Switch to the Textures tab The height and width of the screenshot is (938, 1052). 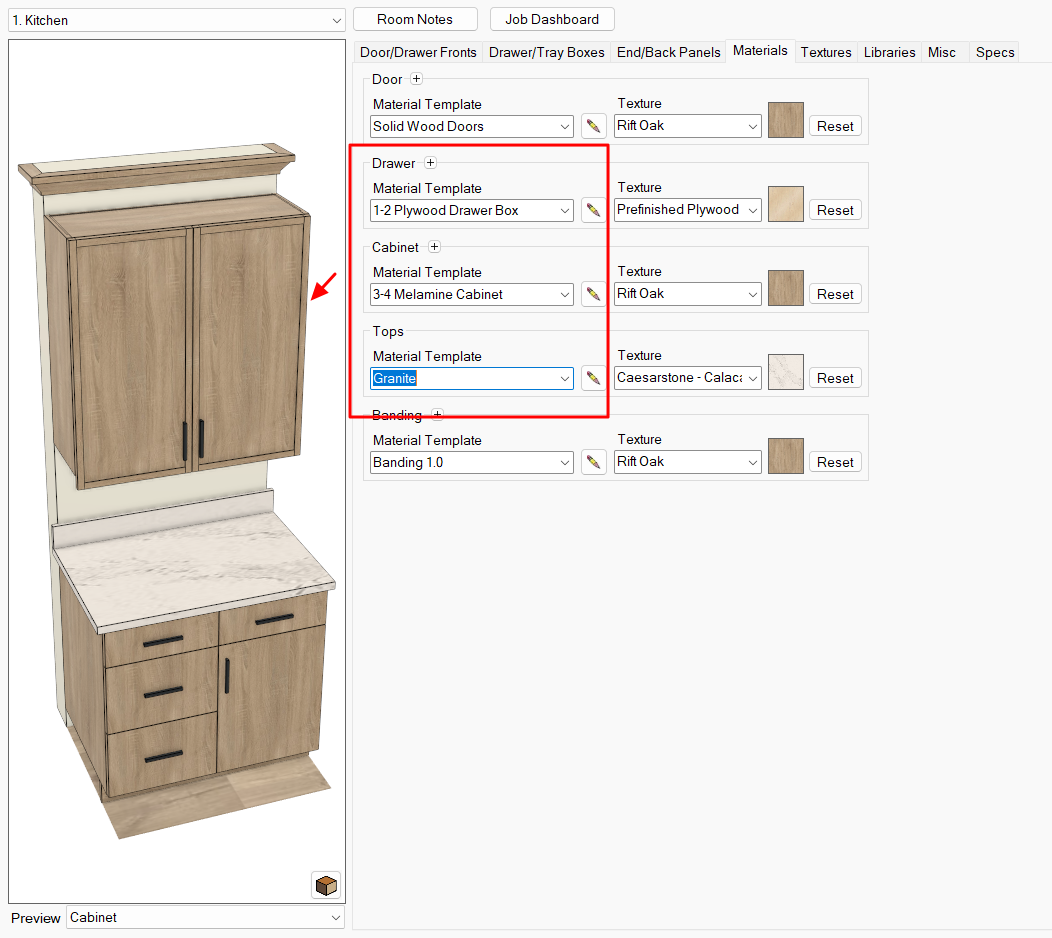point(826,52)
